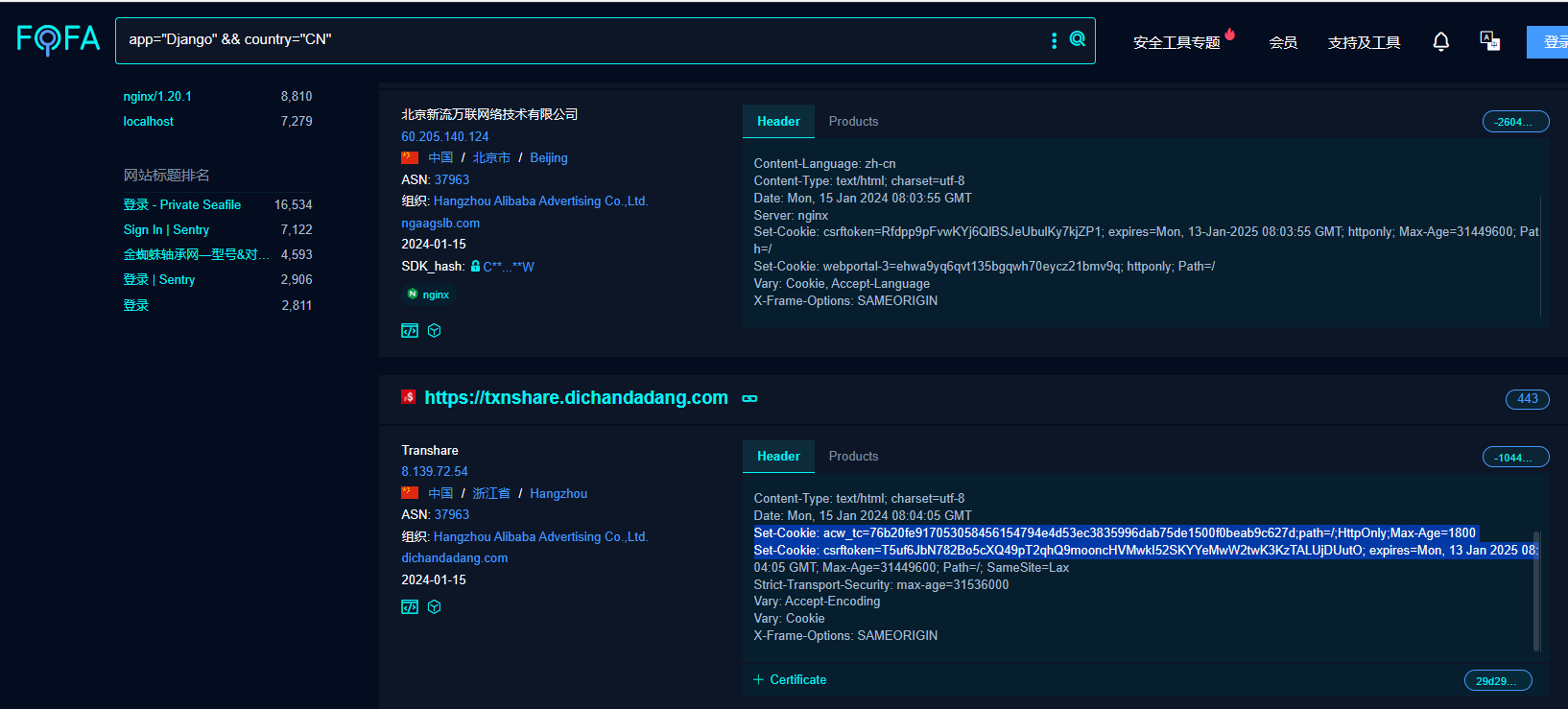Filter by title 登录 - Private Seafile

(182, 204)
